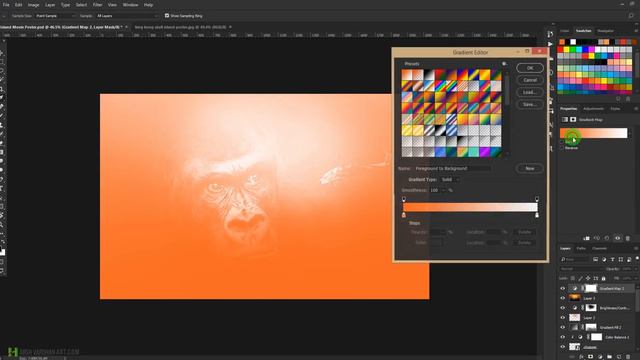
Task: Click the gradient map adjustment icon in Properties
Action: (565, 120)
